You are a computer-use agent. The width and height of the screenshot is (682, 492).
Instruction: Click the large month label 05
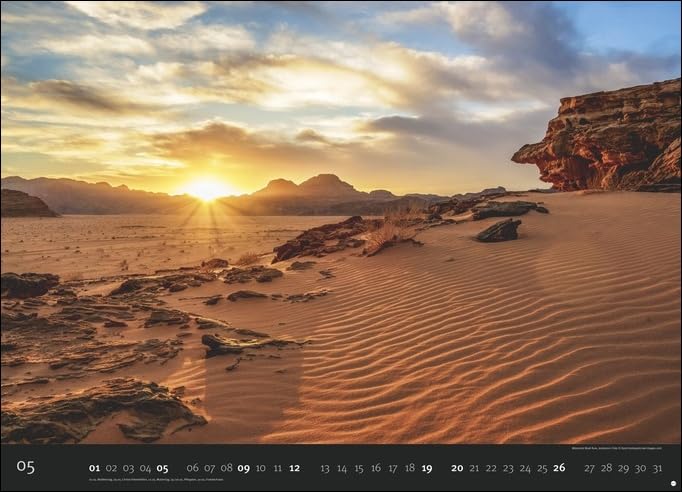26,467
